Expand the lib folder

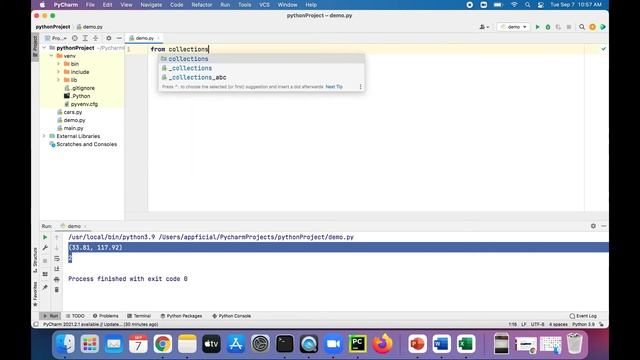58,80
